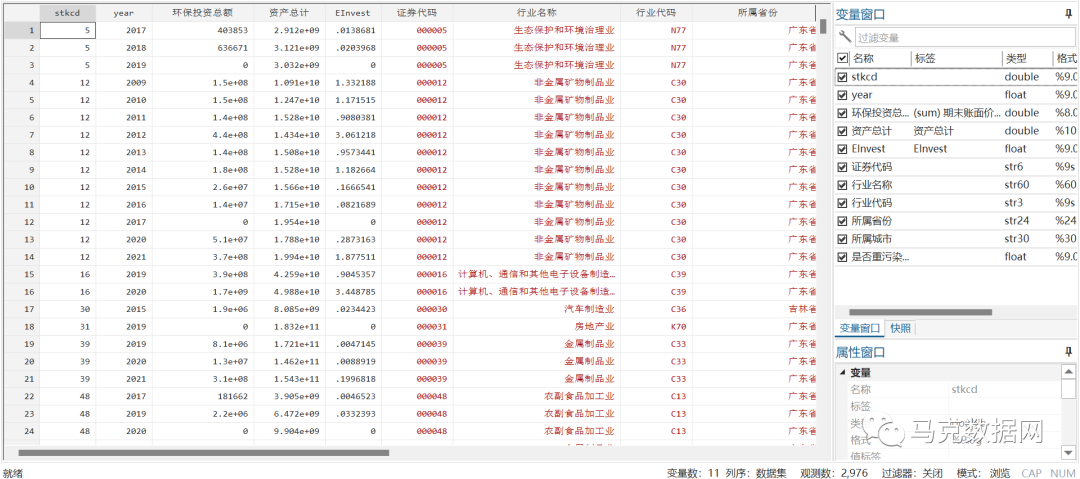Click the variables list horizontal scrollbar thumb
The image size is (1080, 479).
920,312
